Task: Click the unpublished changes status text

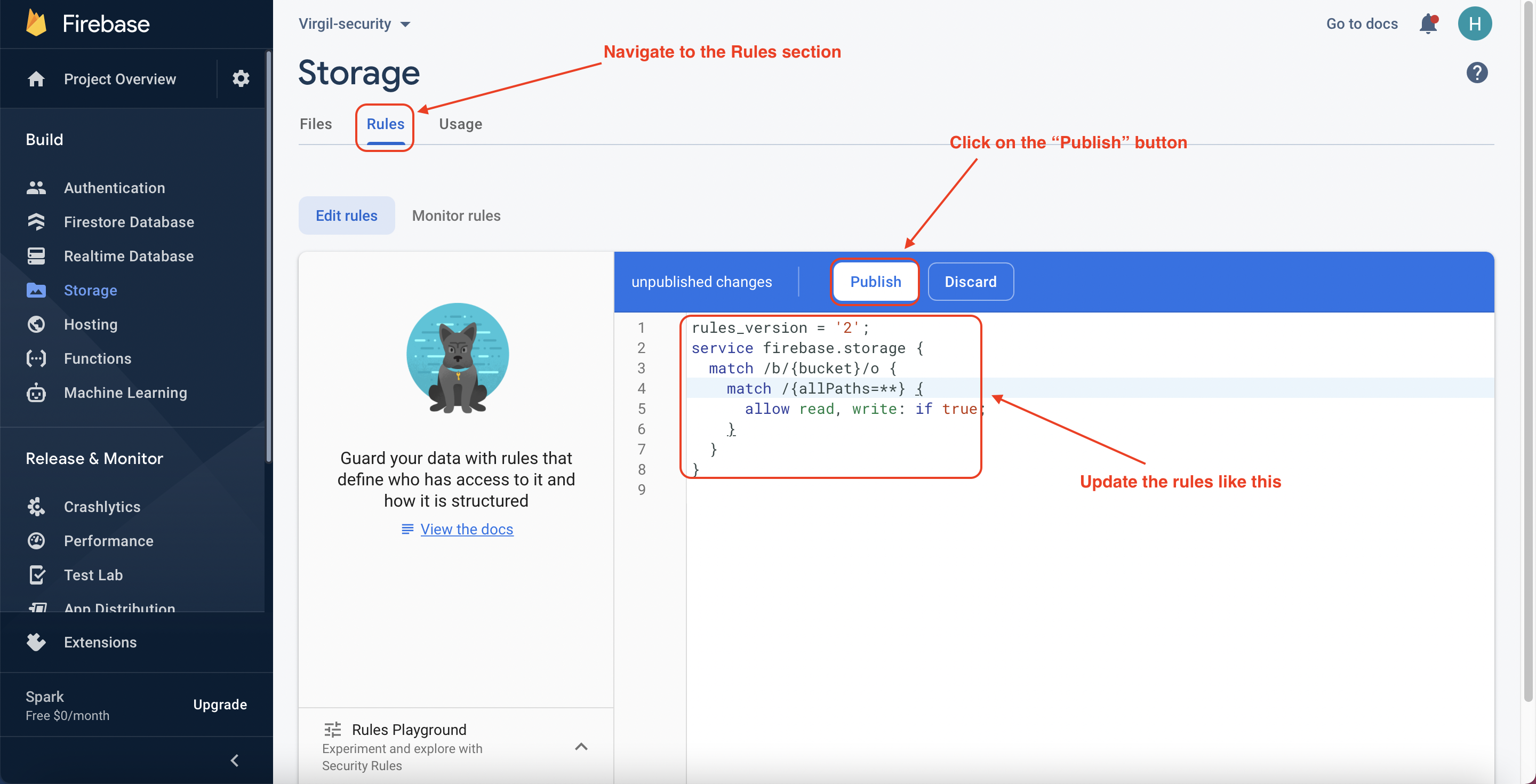Action: click(701, 282)
